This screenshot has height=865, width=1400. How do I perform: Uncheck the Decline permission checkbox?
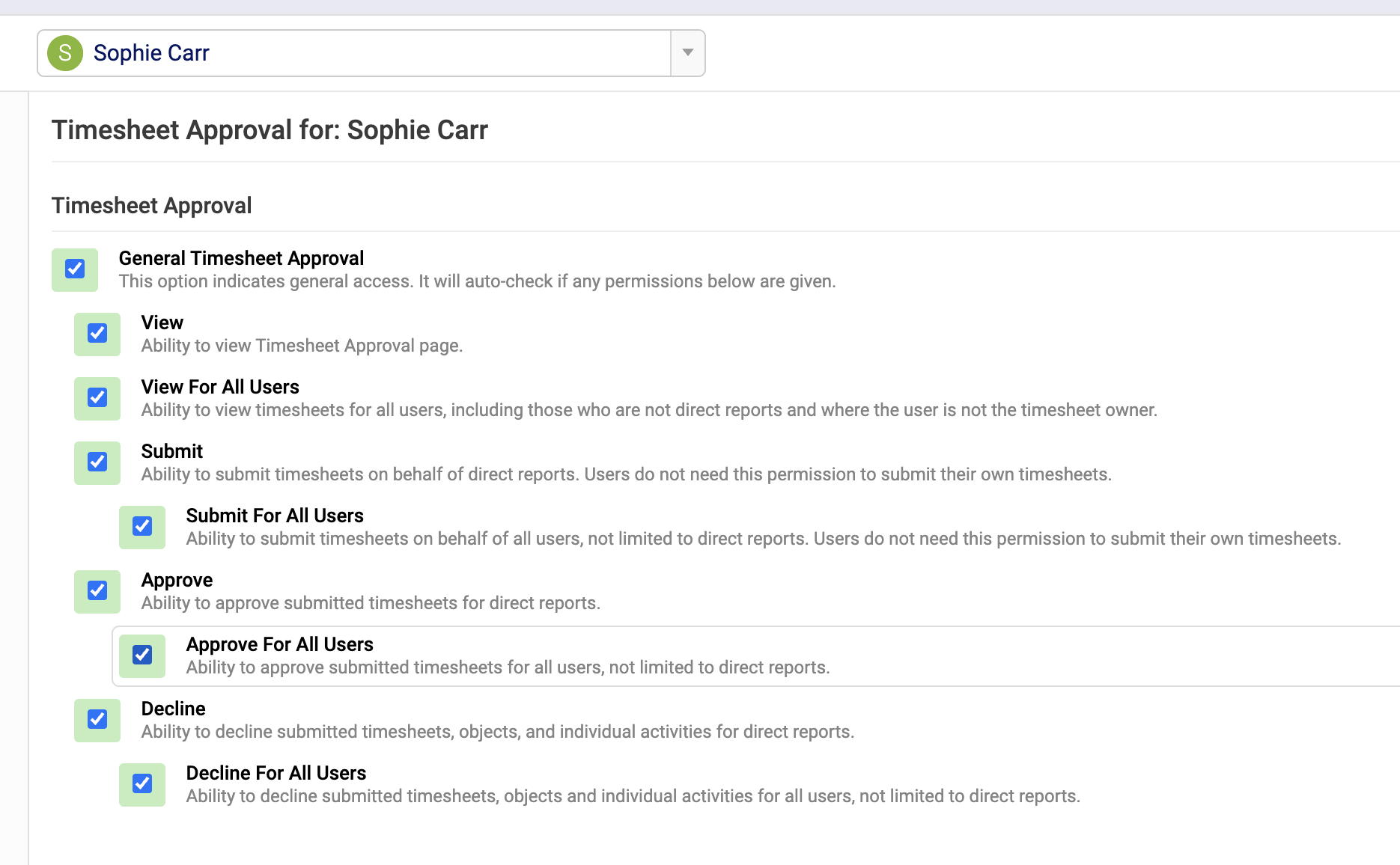(97, 720)
